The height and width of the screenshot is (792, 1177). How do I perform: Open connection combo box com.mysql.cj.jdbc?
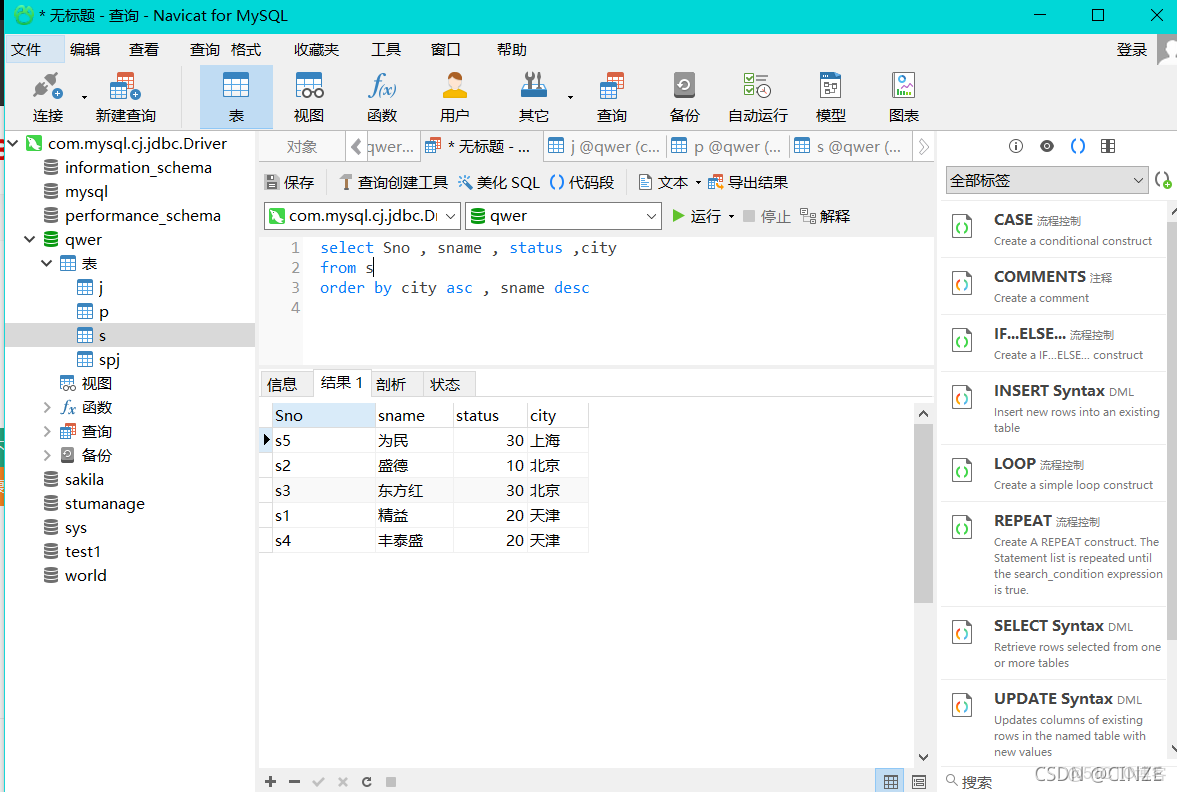(x=362, y=216)
